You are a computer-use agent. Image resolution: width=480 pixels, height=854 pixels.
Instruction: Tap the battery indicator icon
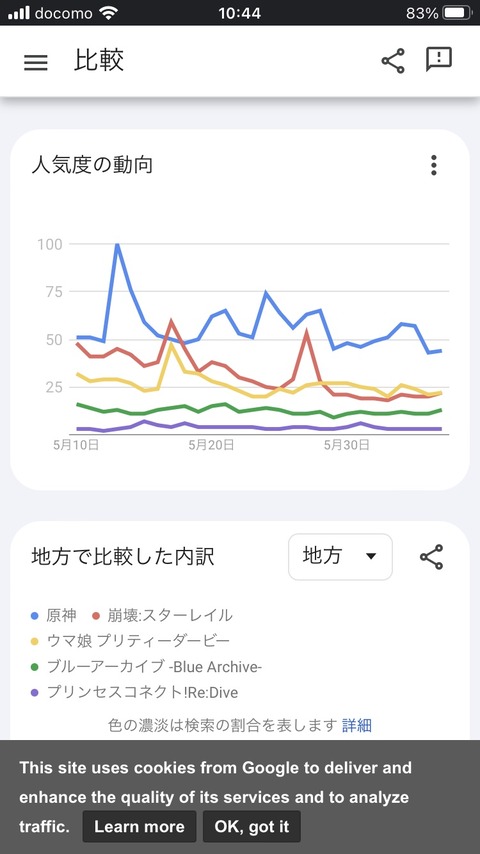pos(457,13)
